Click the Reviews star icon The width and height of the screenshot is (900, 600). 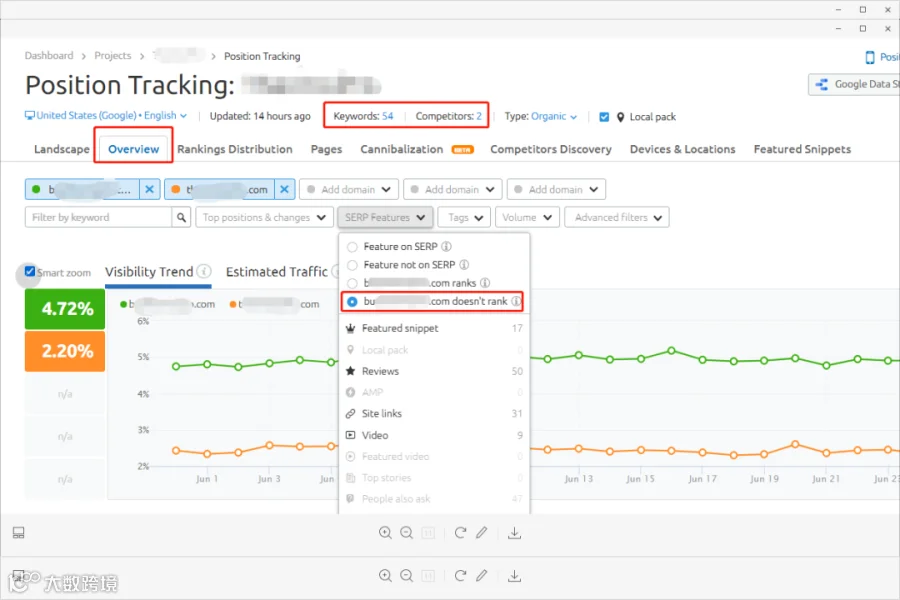click(350, 371)
